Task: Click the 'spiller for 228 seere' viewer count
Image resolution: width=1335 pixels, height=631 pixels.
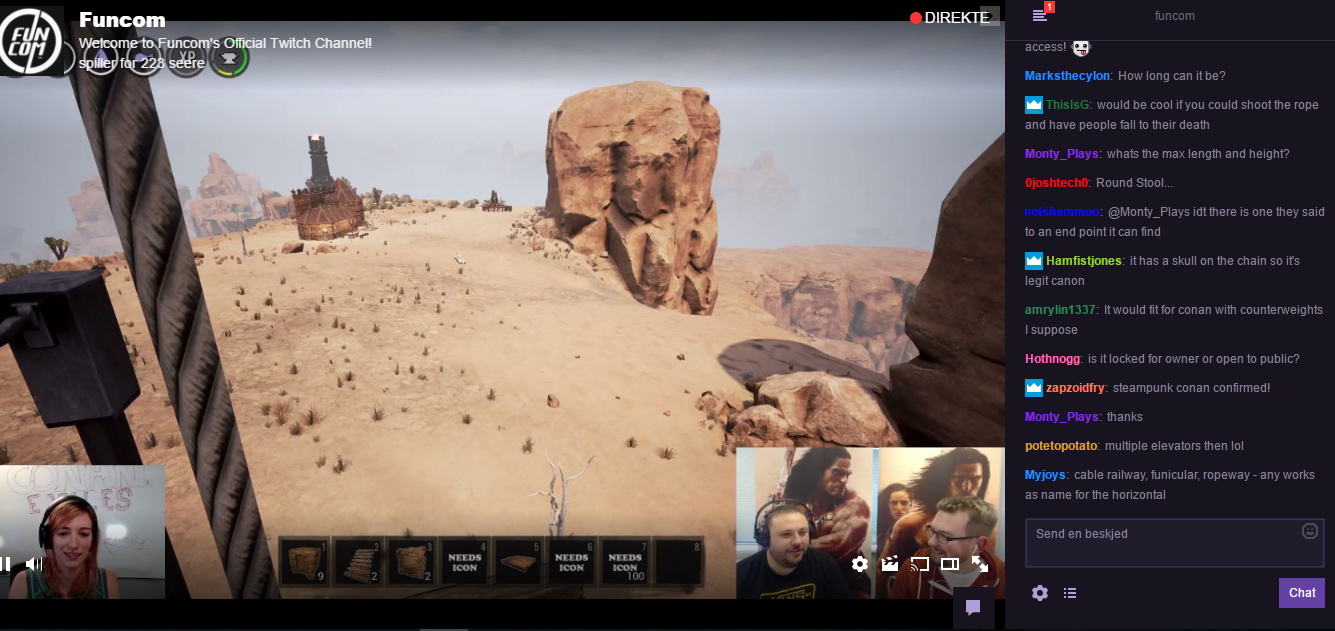Action: [x=142, y=63]
